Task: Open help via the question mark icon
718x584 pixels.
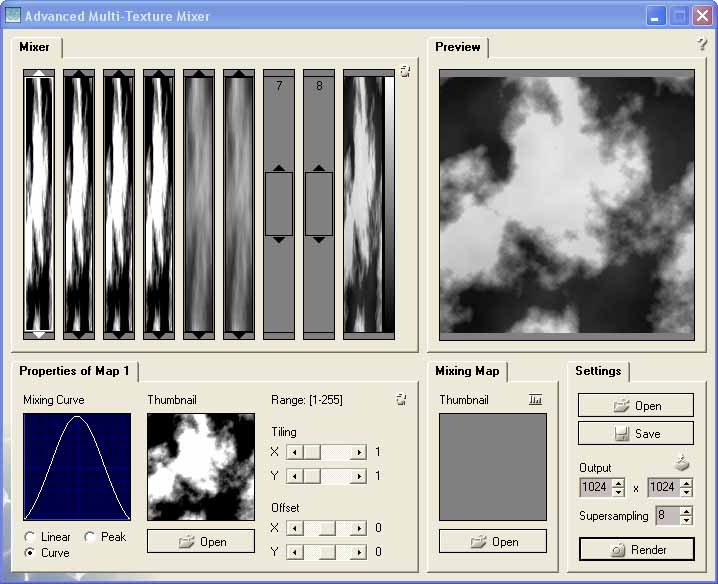Action: pos(702,45)
